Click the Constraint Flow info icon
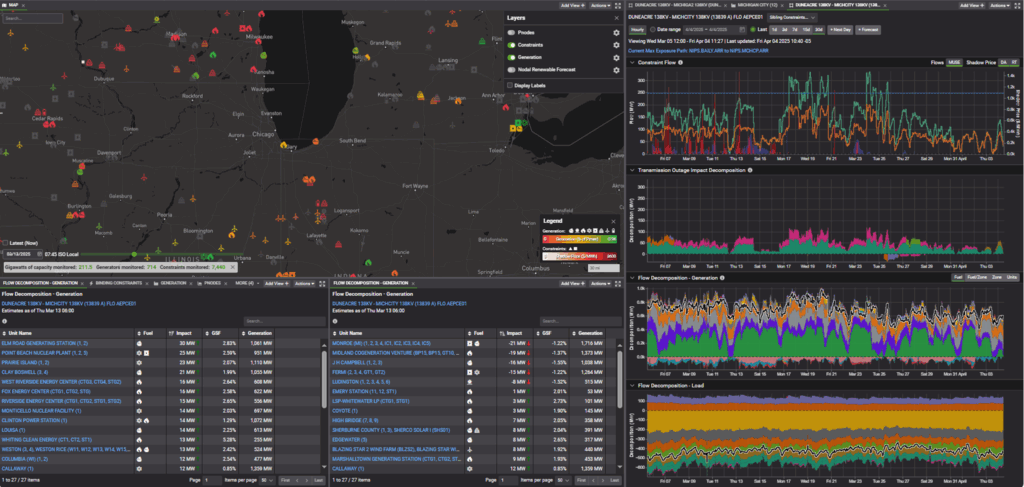 (x=680, y=63)
